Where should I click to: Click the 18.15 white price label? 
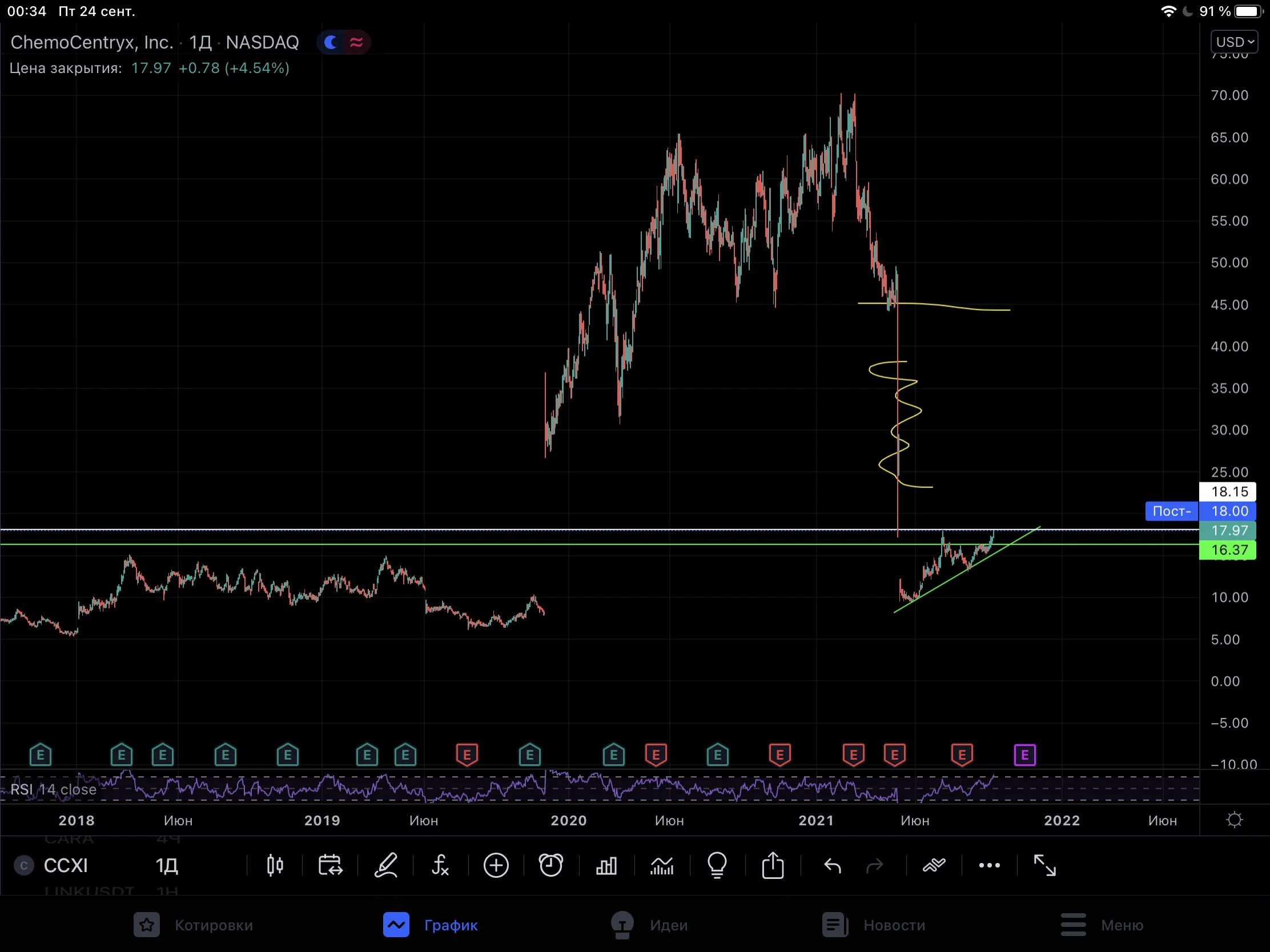1228,492
